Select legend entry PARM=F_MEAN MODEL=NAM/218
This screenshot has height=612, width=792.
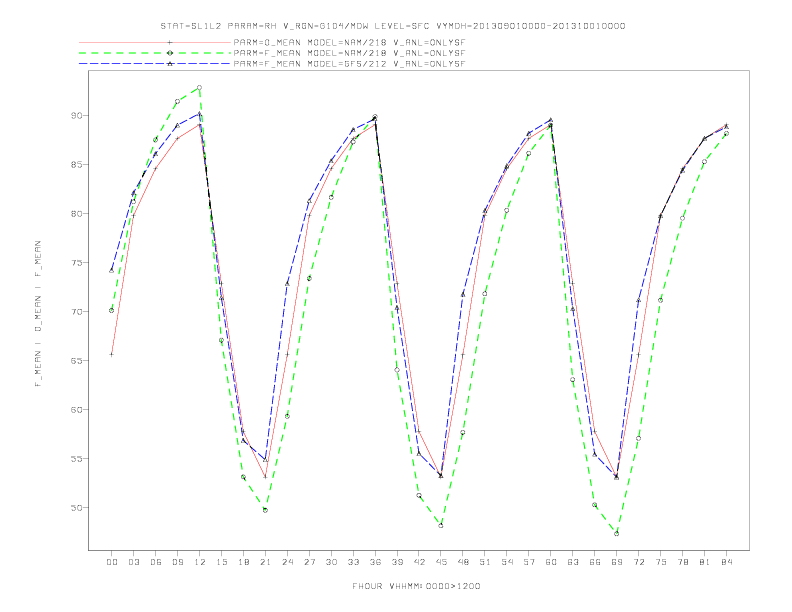(349, 53)
